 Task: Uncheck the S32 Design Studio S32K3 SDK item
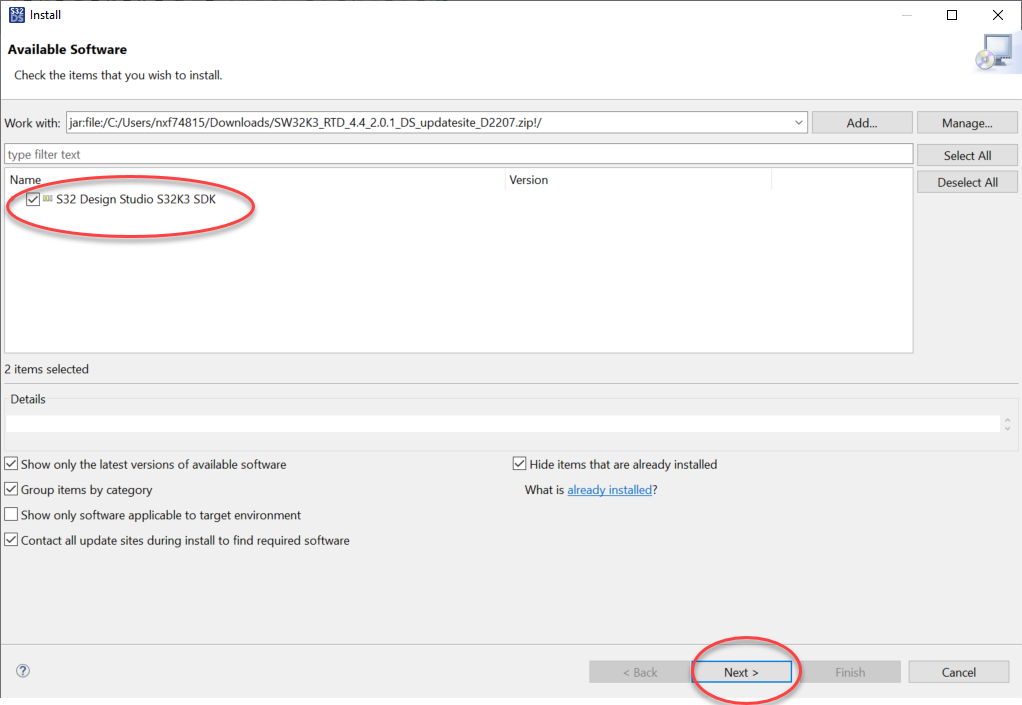[33, 199]
